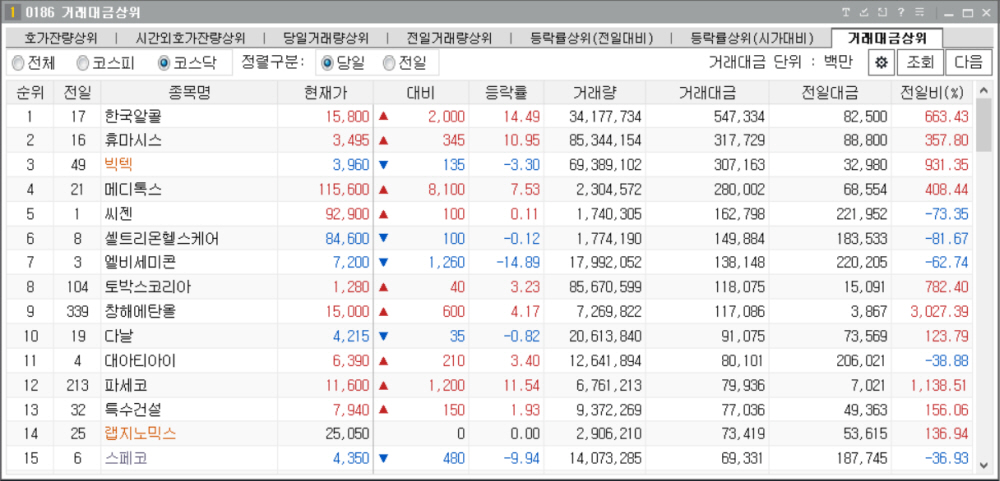Switch to the 시간외호가잔량상위 tab
The image size is (1000, 481).
[x=190, y=38]
